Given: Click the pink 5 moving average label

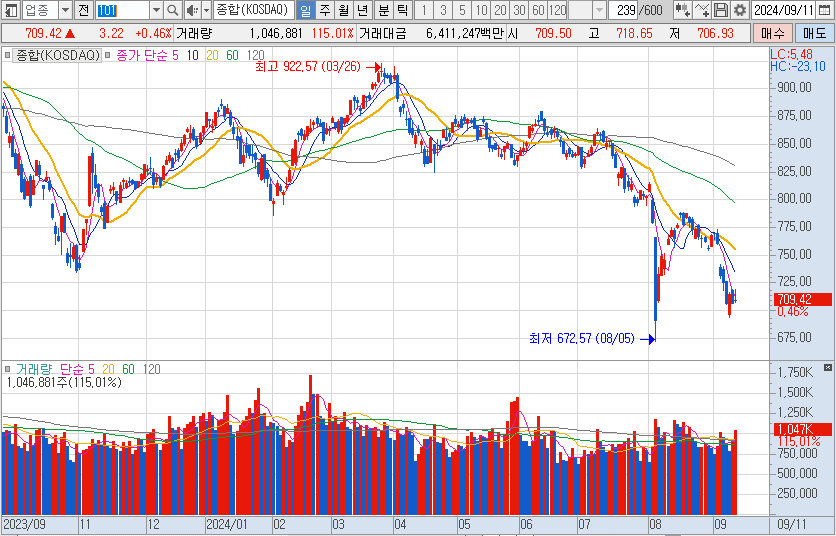Looking at the screenshot, I should click(x=175, y=55).
